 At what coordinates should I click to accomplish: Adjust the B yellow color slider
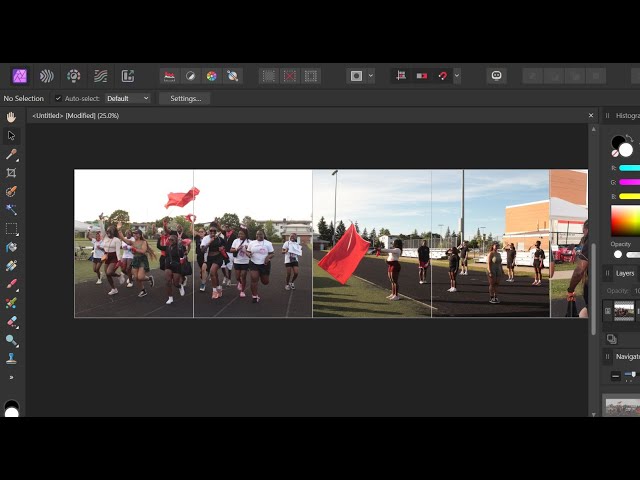pos(629,196)
